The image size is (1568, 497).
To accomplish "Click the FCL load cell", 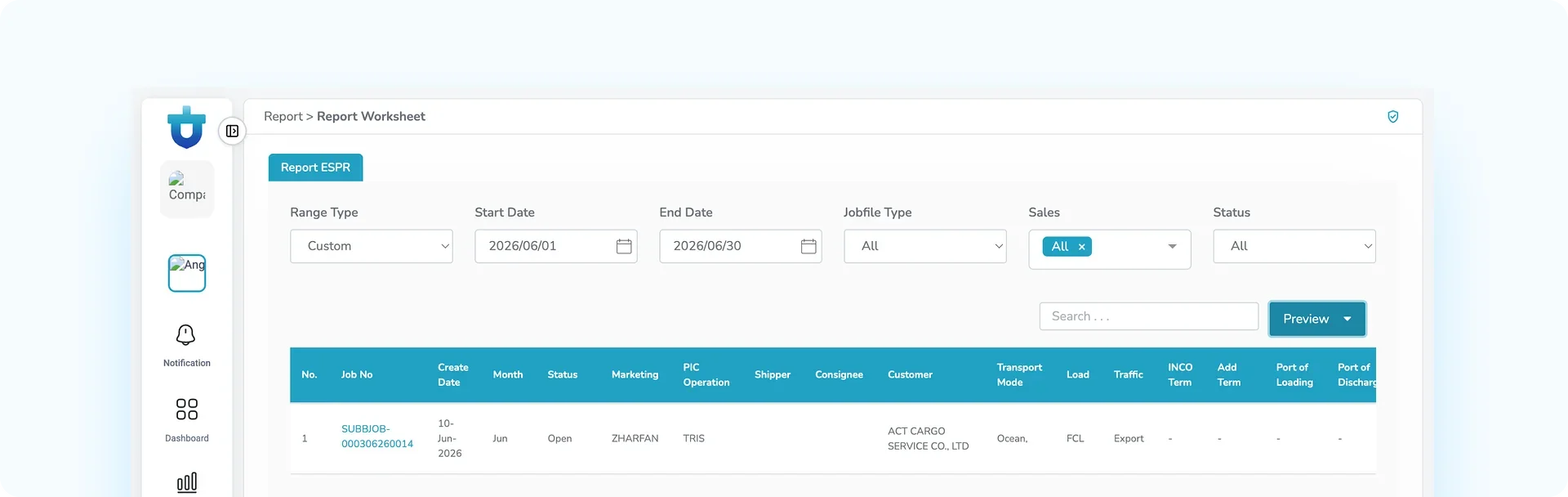I will (1075, 439).
